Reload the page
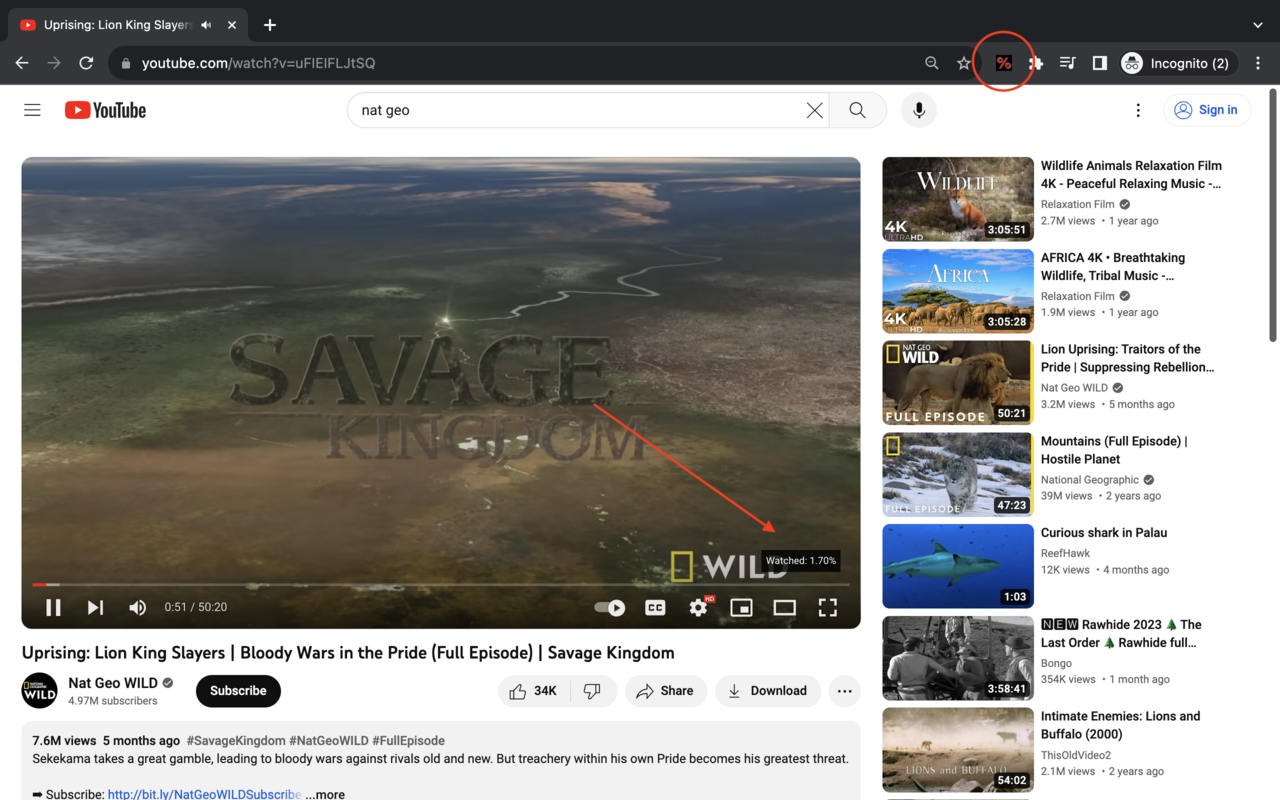The image size is (1280, 800). [86, 63]
